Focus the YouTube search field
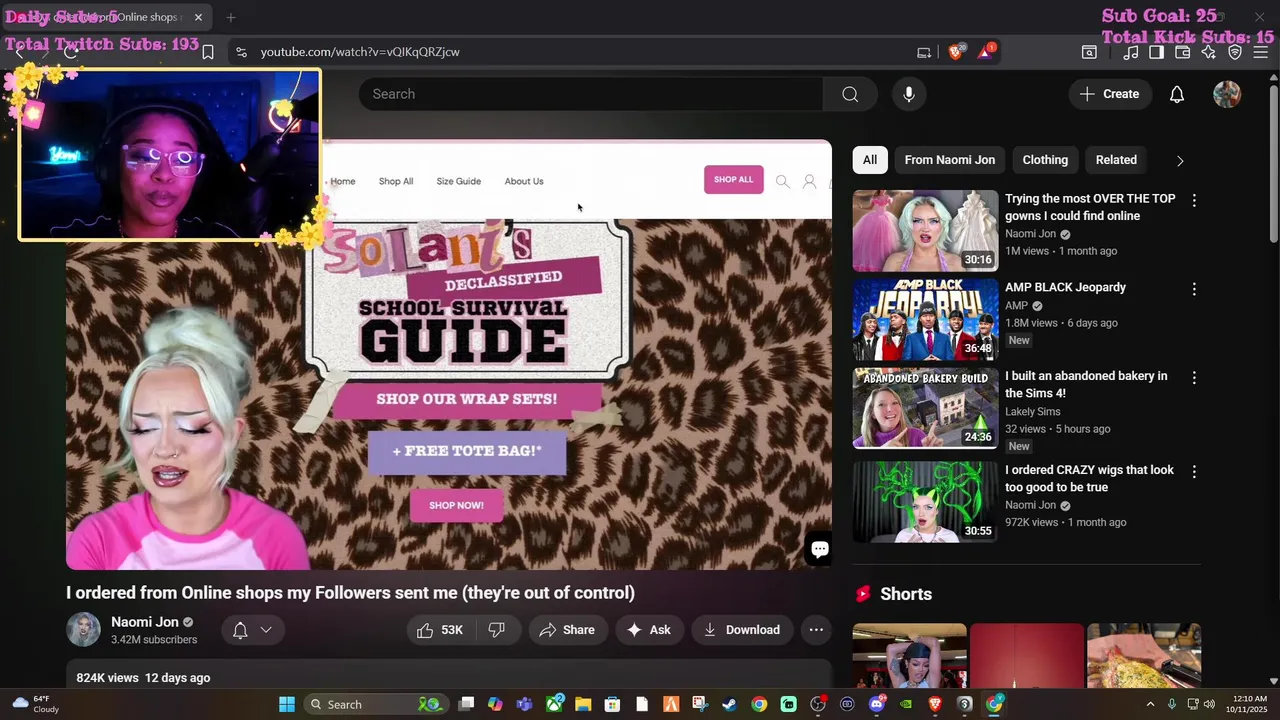The height and width of the screenshot is (720, 1280). (591, 94)
